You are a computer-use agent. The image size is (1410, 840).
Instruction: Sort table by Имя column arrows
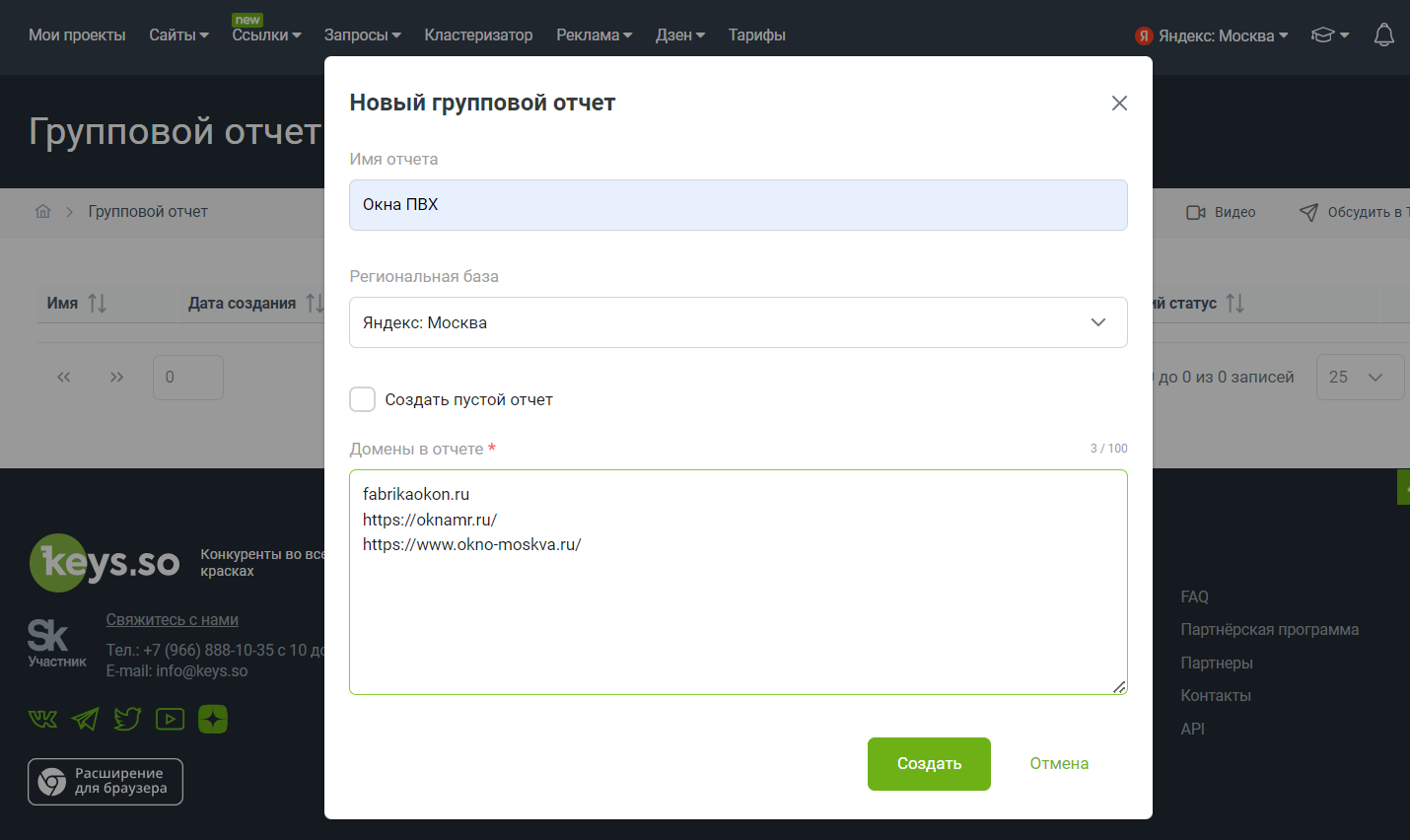[97, 304]
